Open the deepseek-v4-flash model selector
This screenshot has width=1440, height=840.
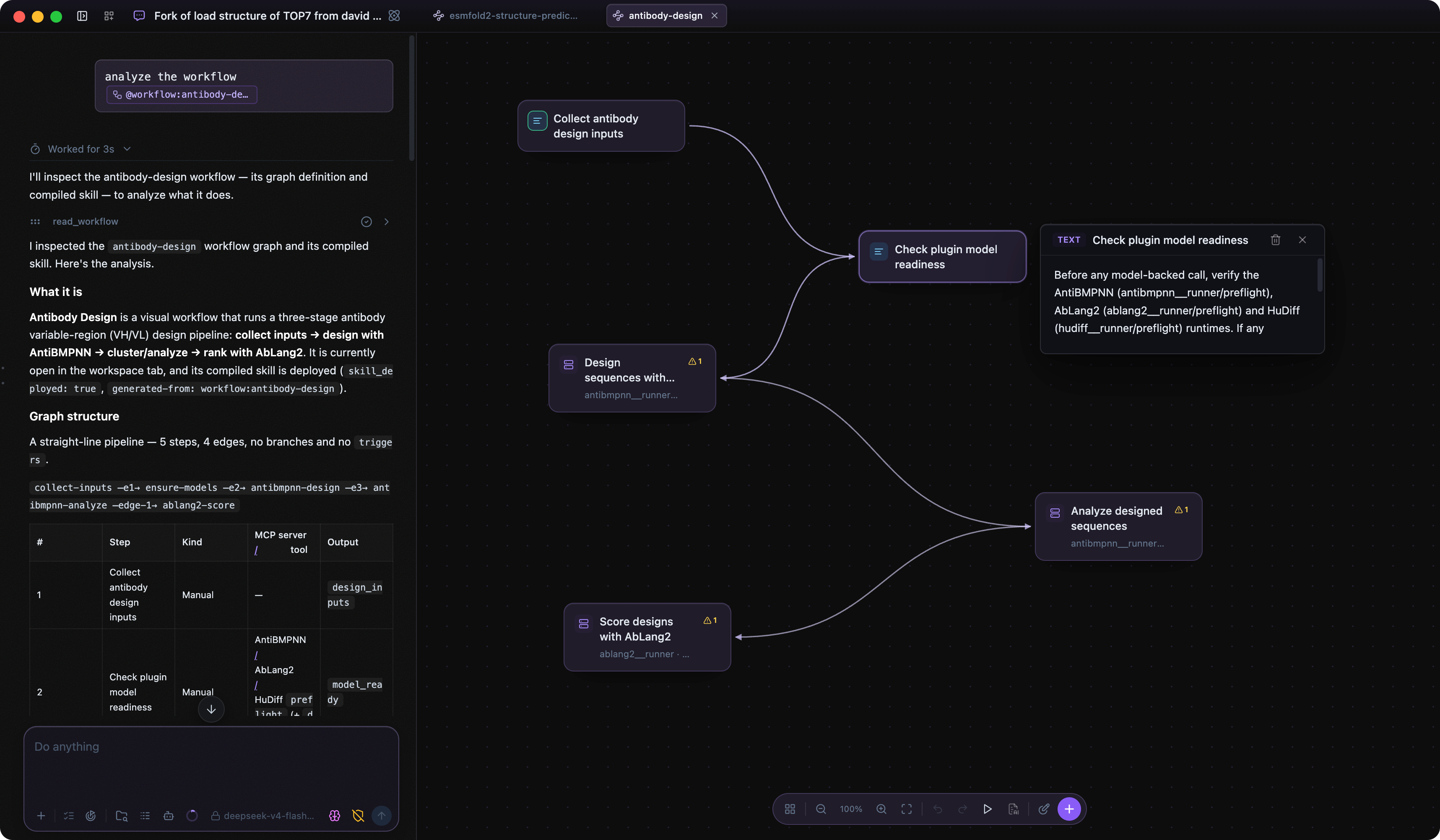(263, 816)
